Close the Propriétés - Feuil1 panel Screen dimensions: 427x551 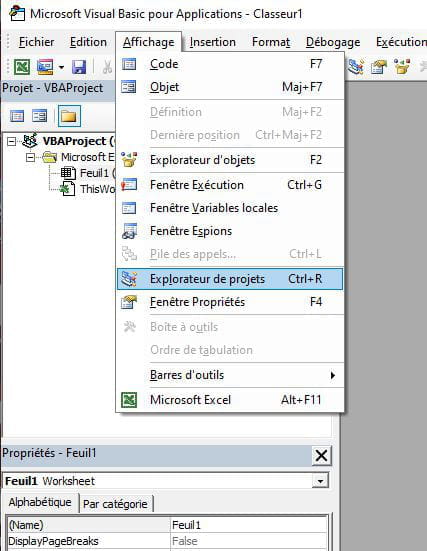(x=321, y=456)
